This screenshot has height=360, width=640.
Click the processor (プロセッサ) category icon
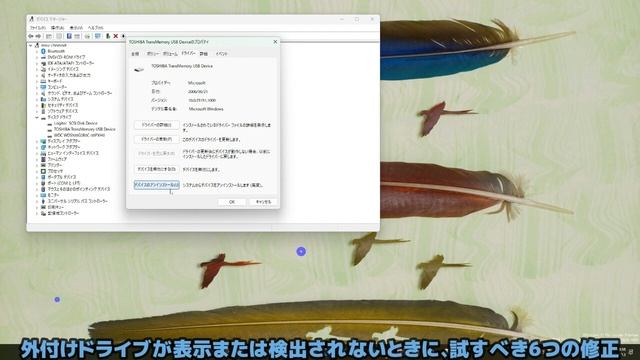click(43, 171)
